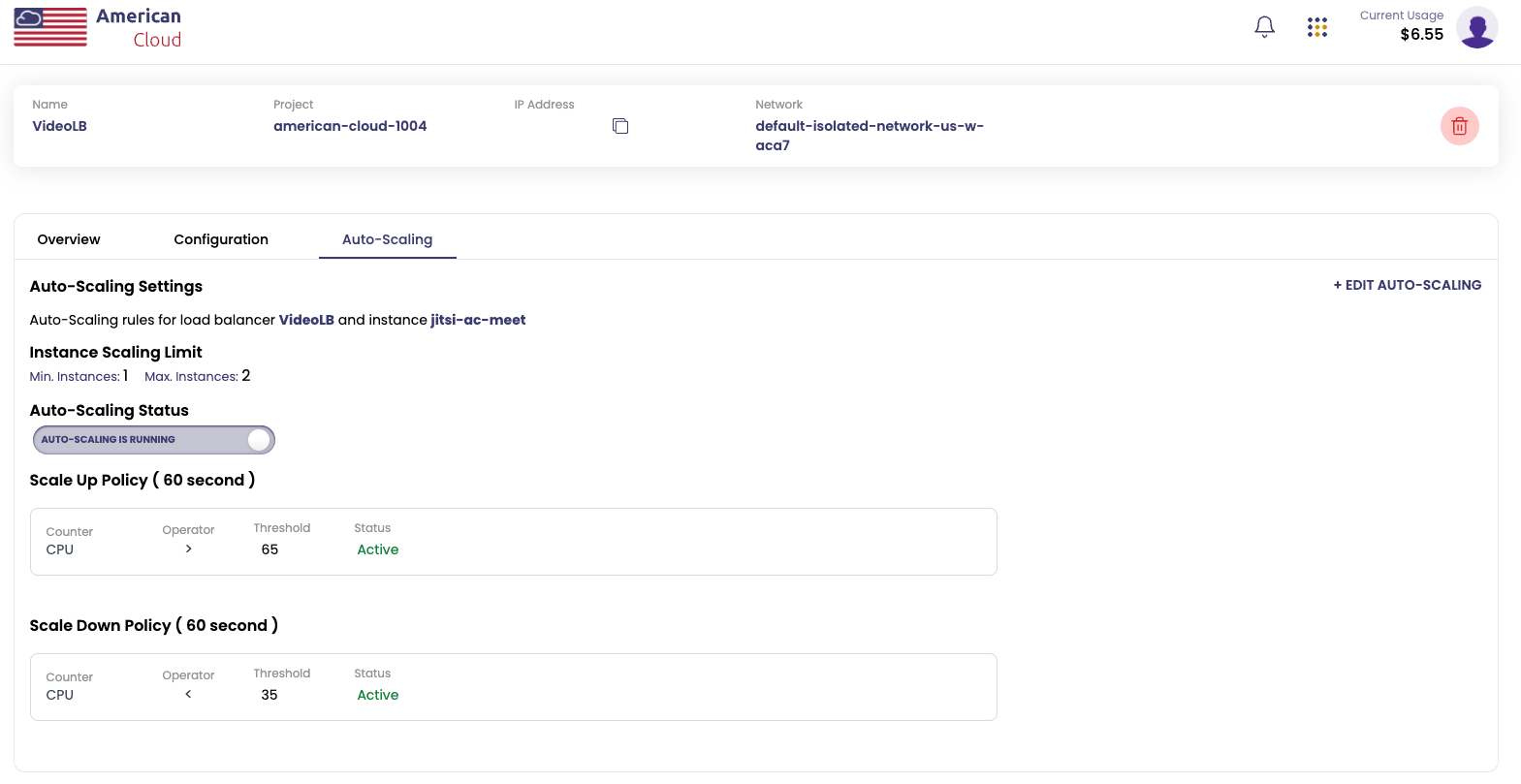
Task: Click the American Cloud brand text
Action: point(139,27)
